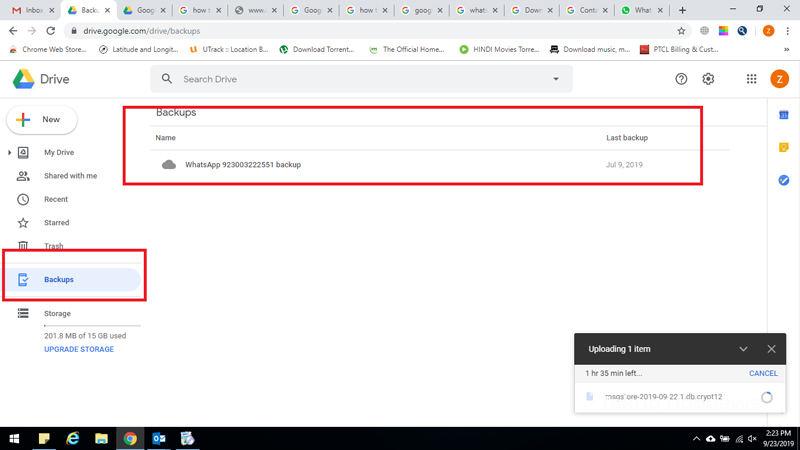This screenshot has height=450, width=800.
Task: Select the WhatsApp 923003222551 backup row
Action: [439, 165]
